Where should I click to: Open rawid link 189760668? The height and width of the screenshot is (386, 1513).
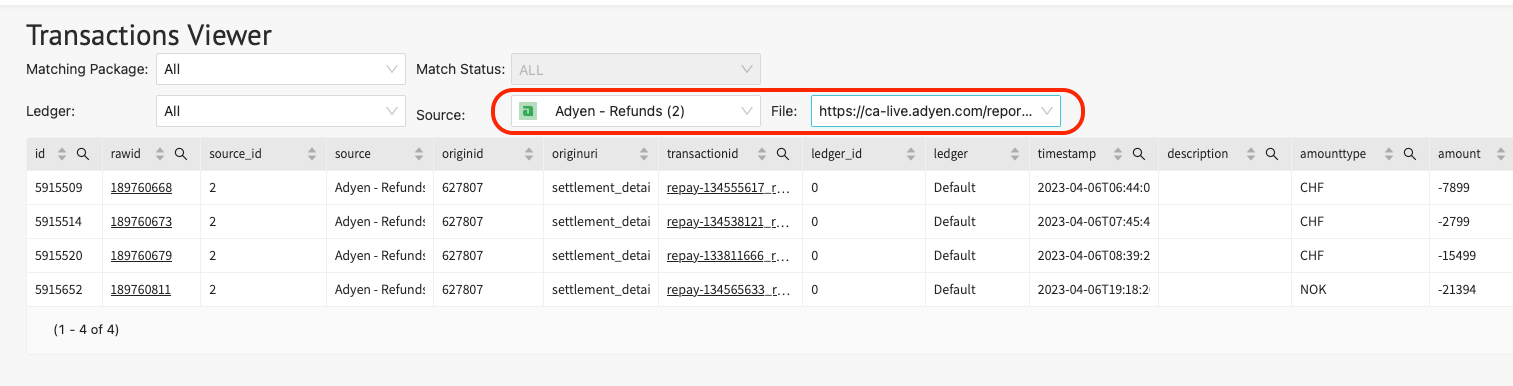(141, 187)
